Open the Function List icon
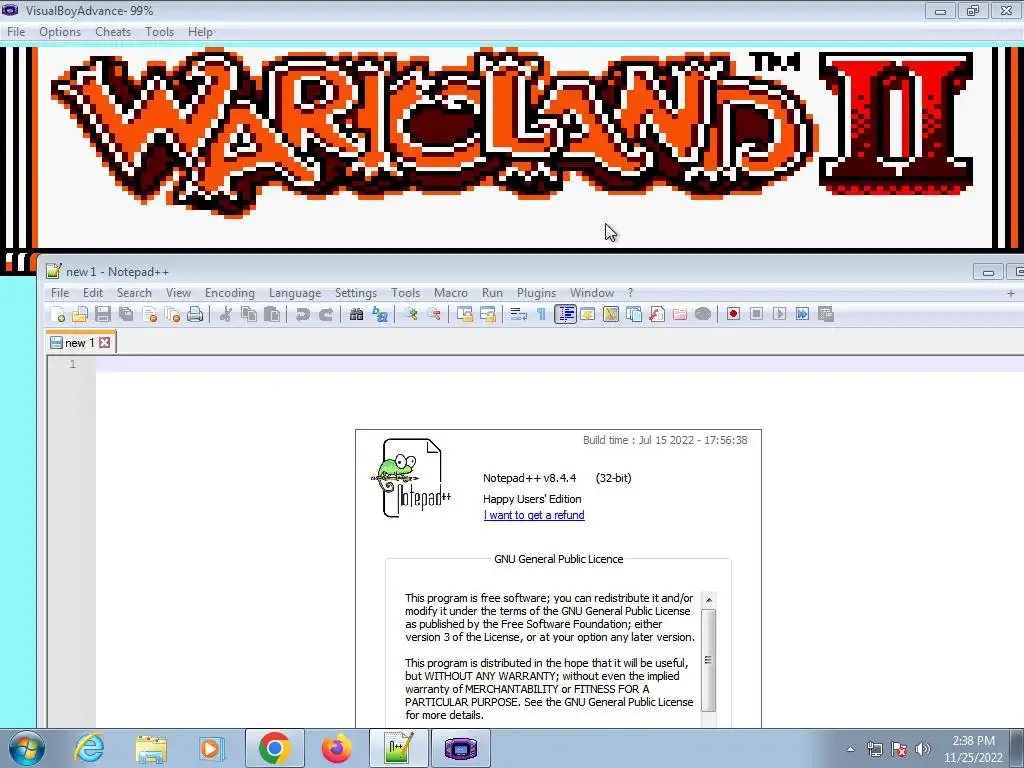 [x=657, y=315]
